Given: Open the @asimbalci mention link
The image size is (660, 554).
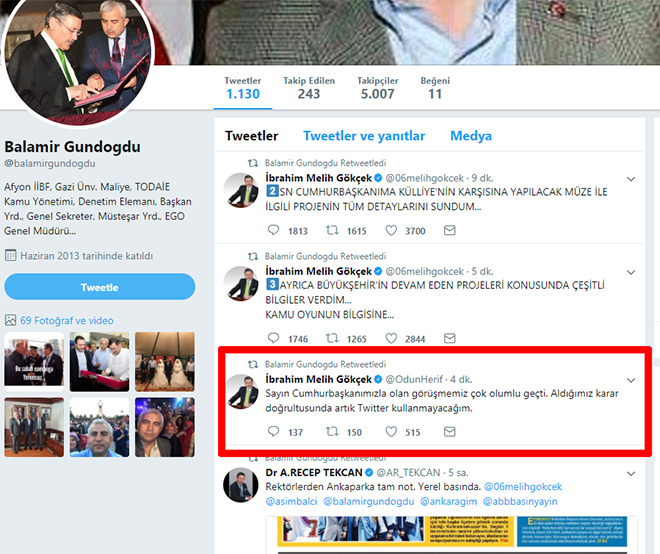Looking at the screenshot, I should point(291,501).
